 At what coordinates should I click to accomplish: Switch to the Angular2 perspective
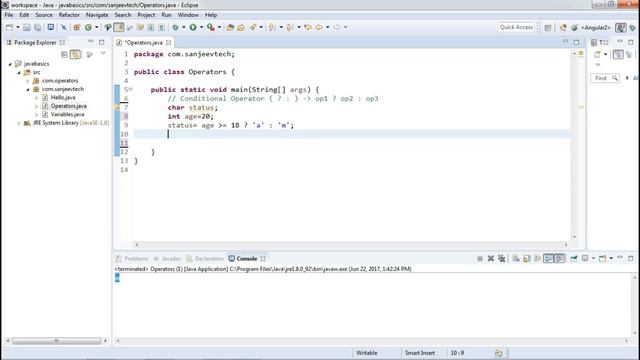pos(591,27)
